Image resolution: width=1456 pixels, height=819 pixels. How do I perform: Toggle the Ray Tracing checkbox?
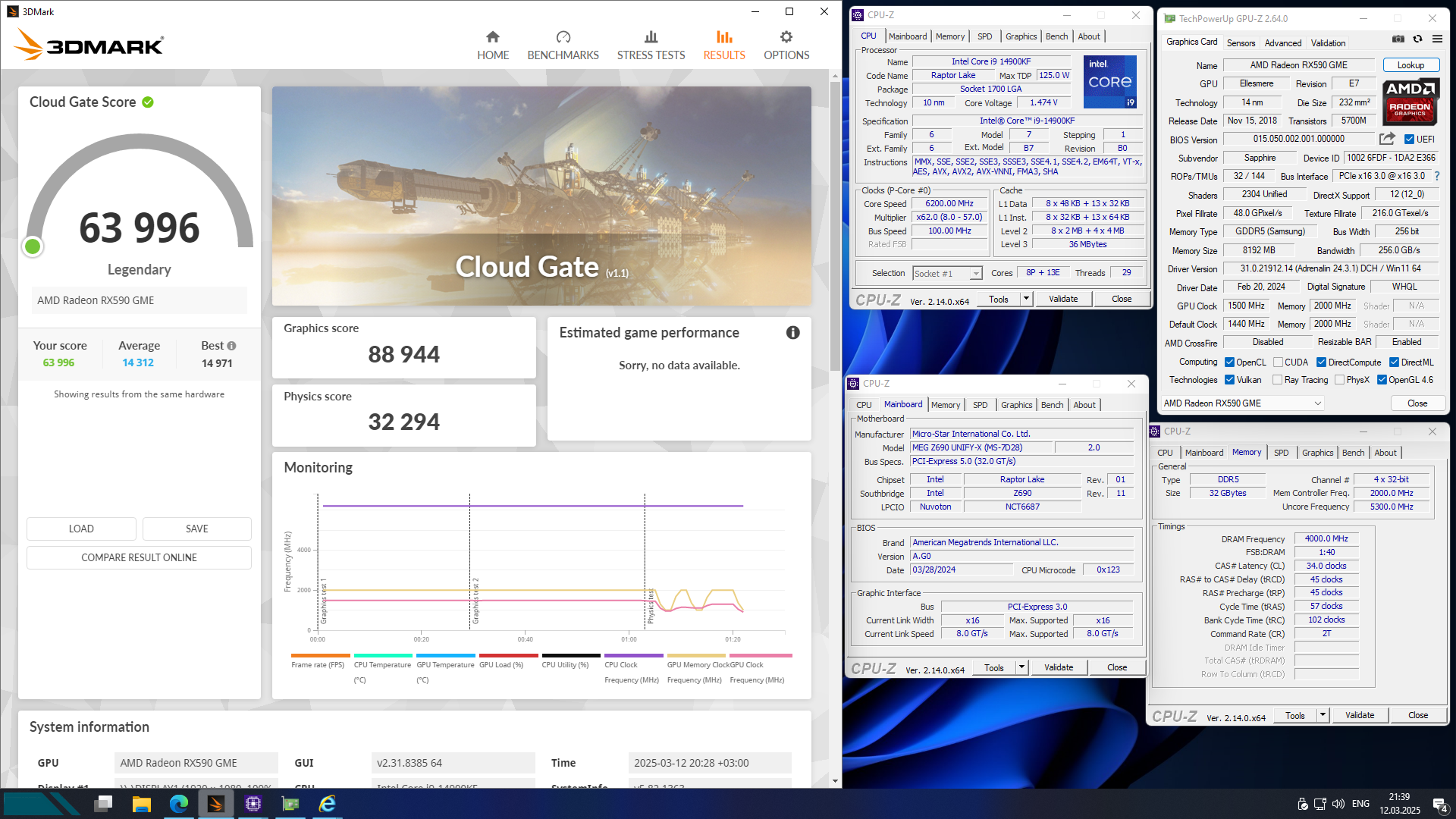click(x=1277, y=380)
